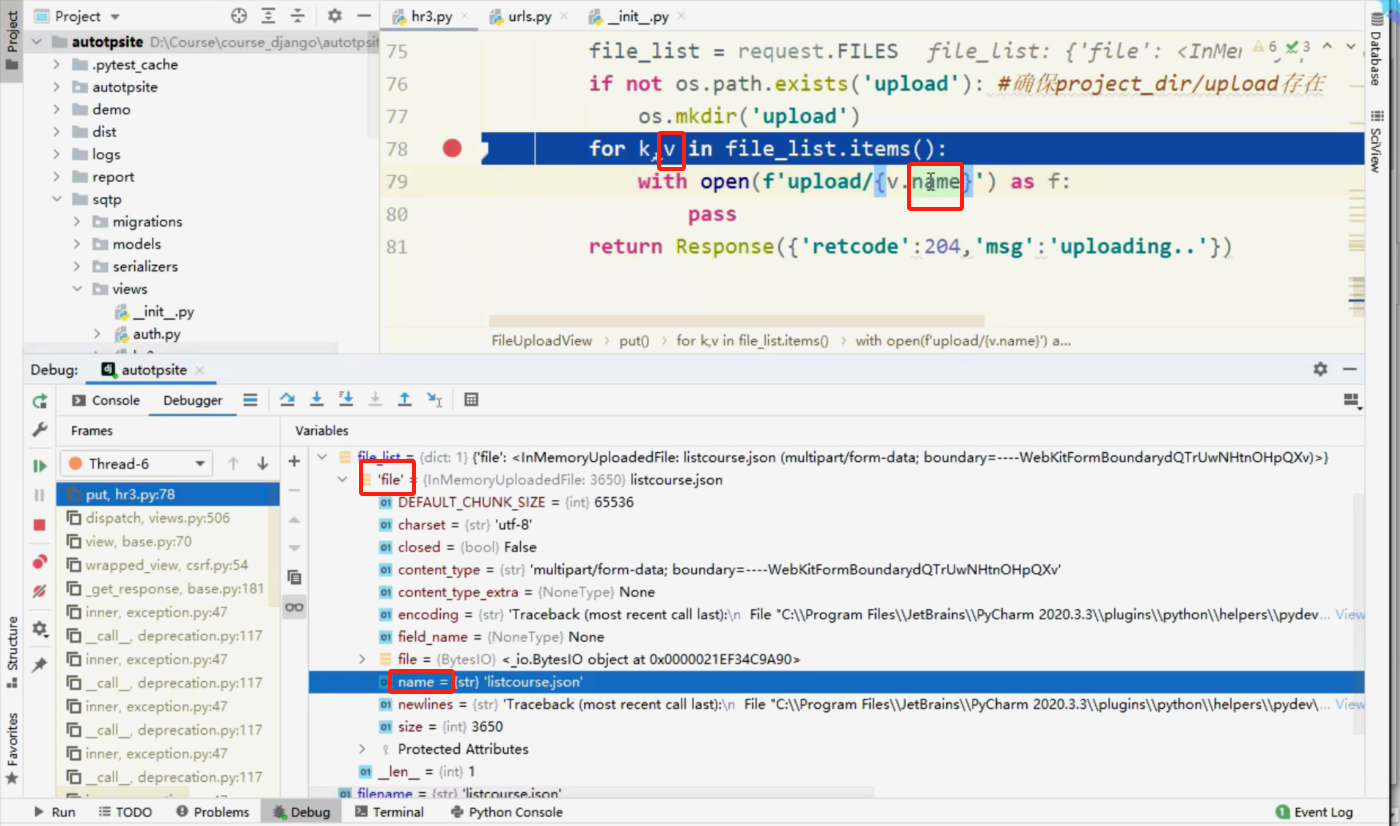Open the Structure side tool window
1400x826 pixels.
13,651
